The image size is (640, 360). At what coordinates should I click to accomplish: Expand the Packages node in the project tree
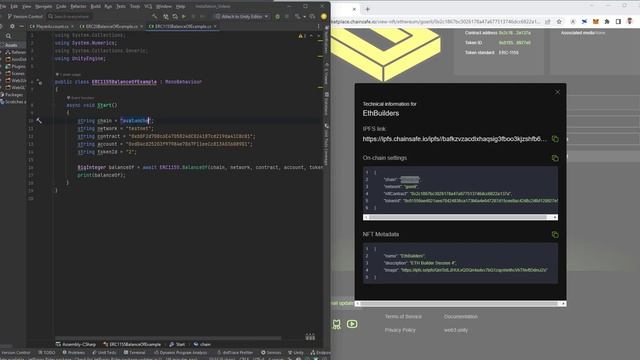click(12, 95)
